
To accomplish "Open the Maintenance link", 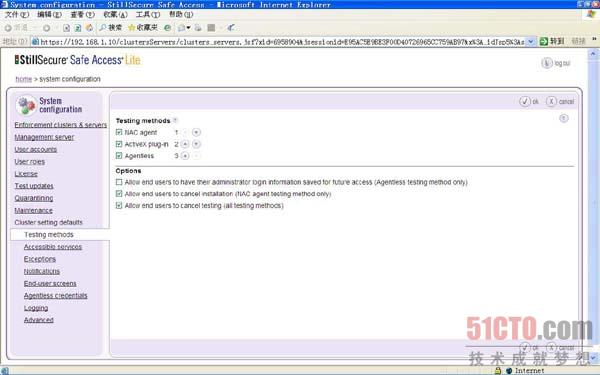I will tap(33, 210).
